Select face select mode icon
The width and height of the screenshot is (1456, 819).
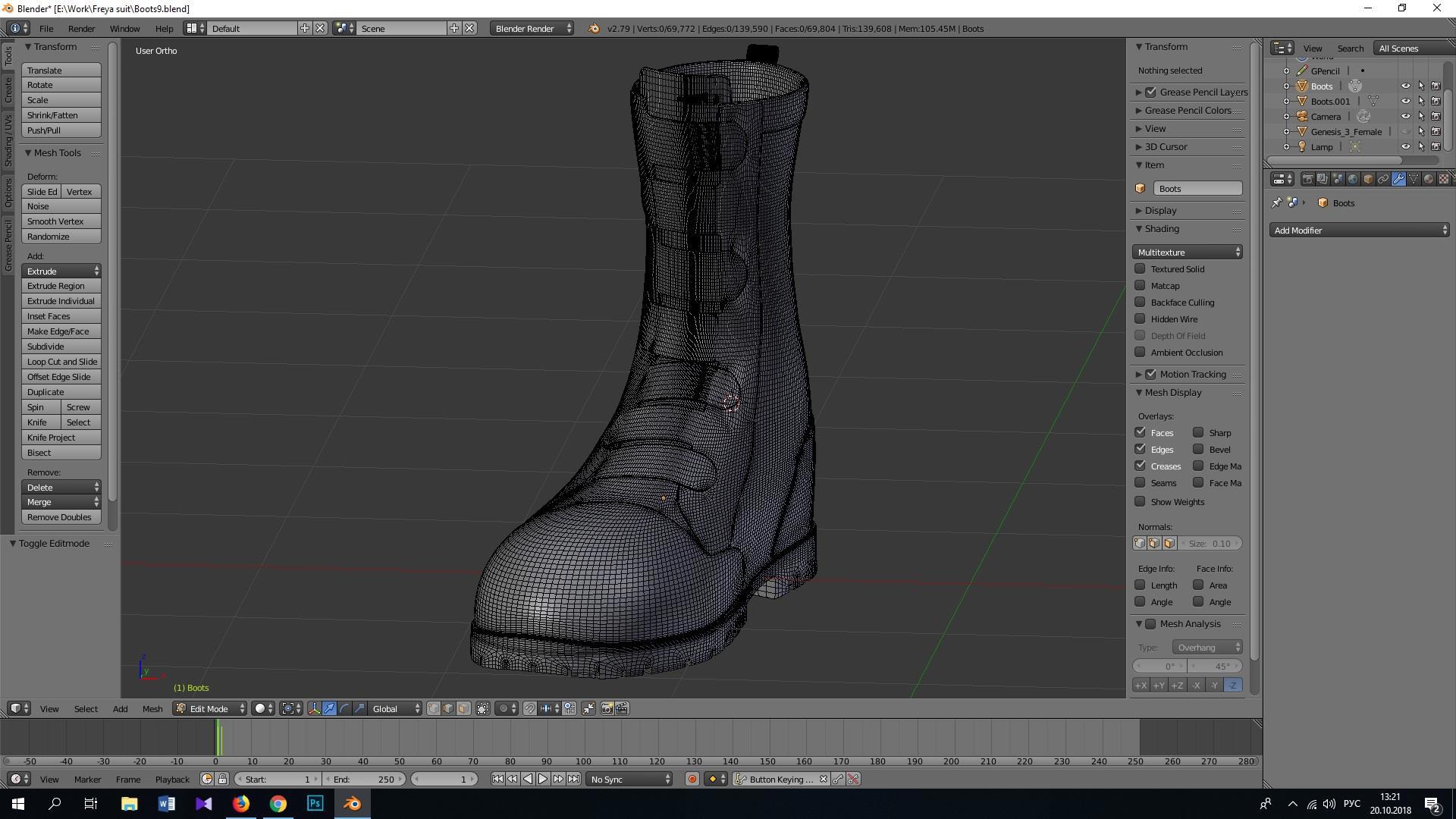point(464,708)
